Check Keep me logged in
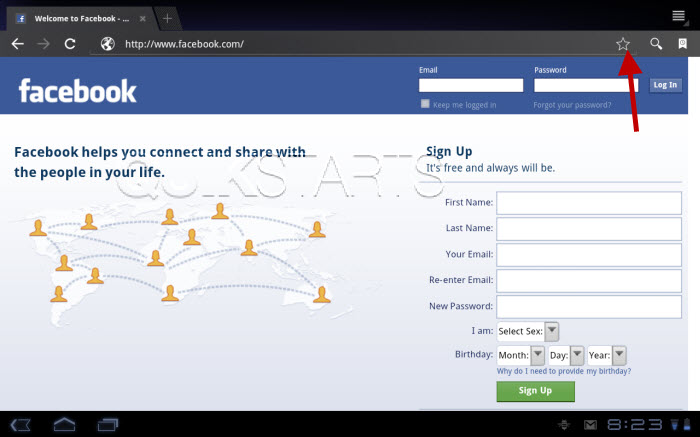Image resolution: width=700 pixels, height=437 pixels. pyautogui.click(x=425, y=104)
